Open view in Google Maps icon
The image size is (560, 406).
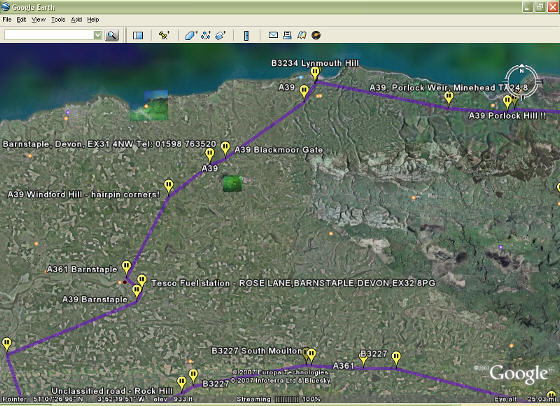[302, 35]
